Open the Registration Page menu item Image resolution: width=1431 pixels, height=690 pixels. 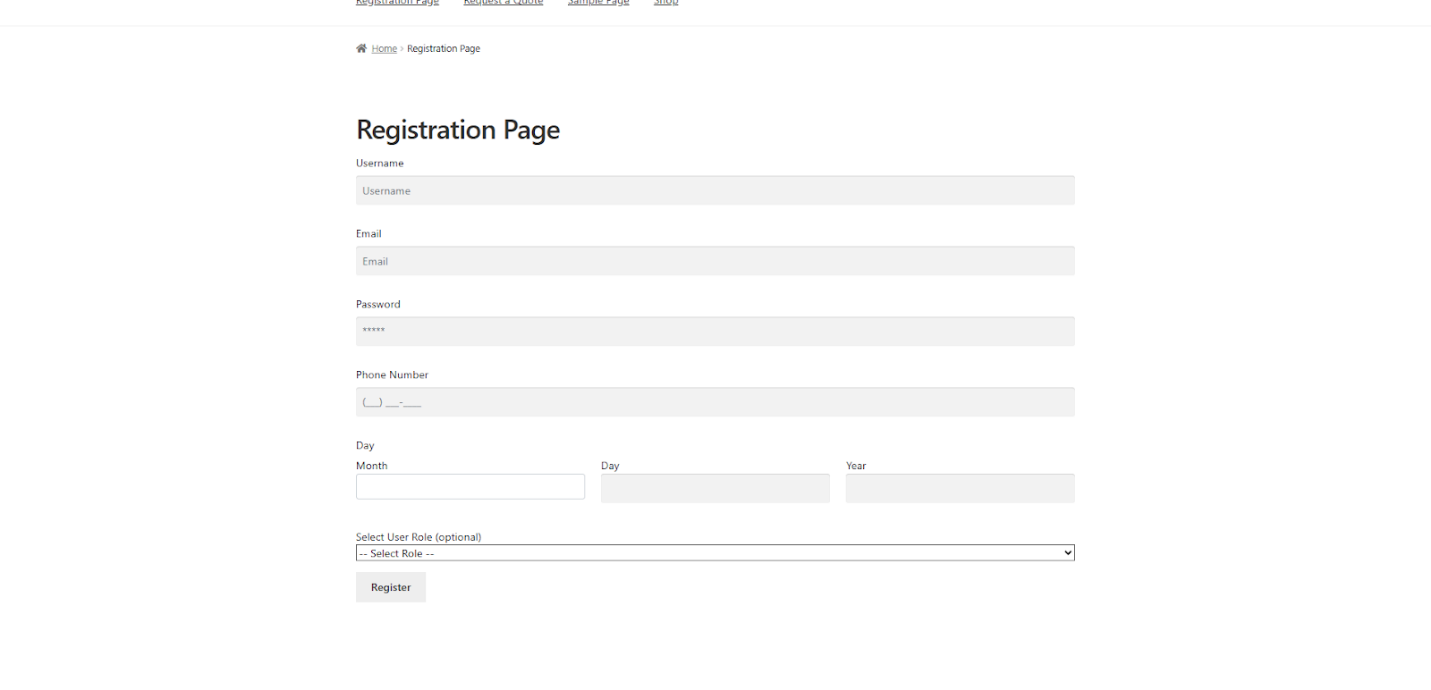396,2
